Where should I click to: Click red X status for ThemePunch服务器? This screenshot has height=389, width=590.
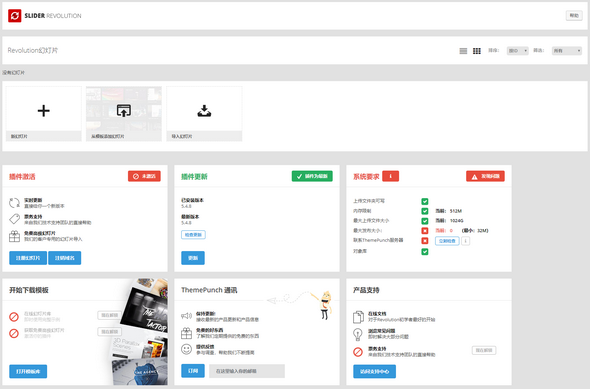point(425,240)
